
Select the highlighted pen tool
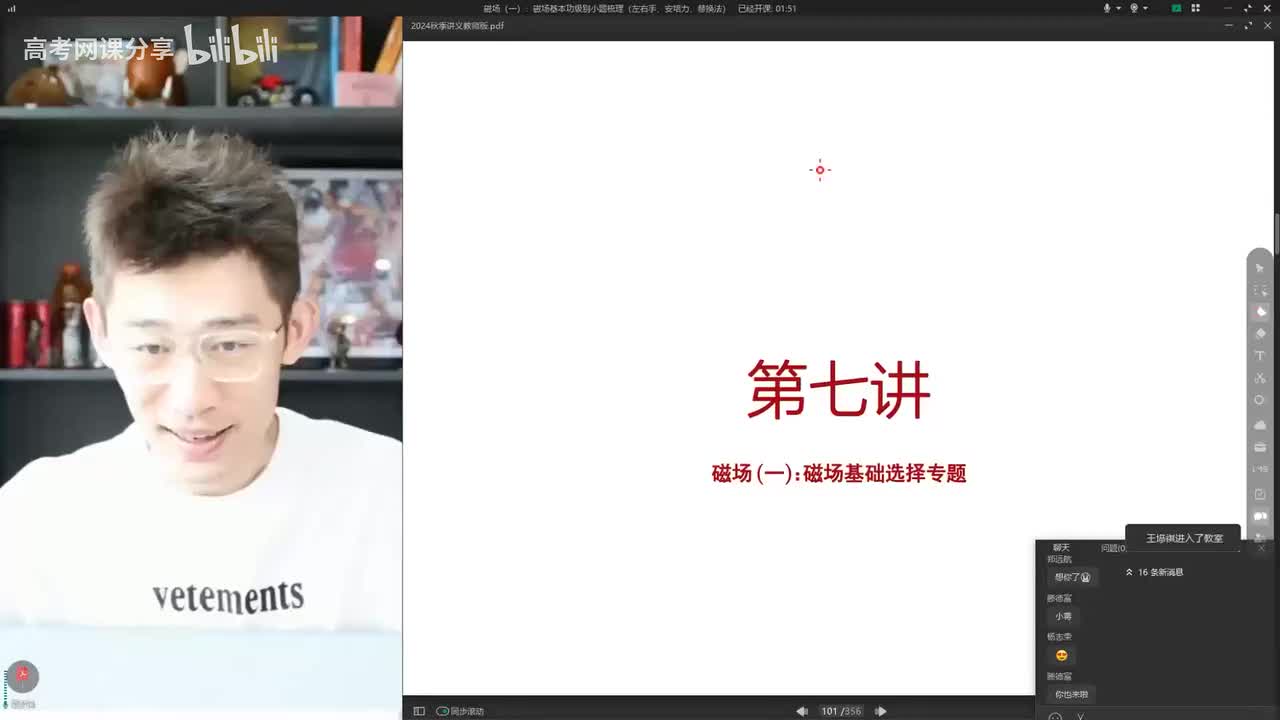[x=1260, y=312]
